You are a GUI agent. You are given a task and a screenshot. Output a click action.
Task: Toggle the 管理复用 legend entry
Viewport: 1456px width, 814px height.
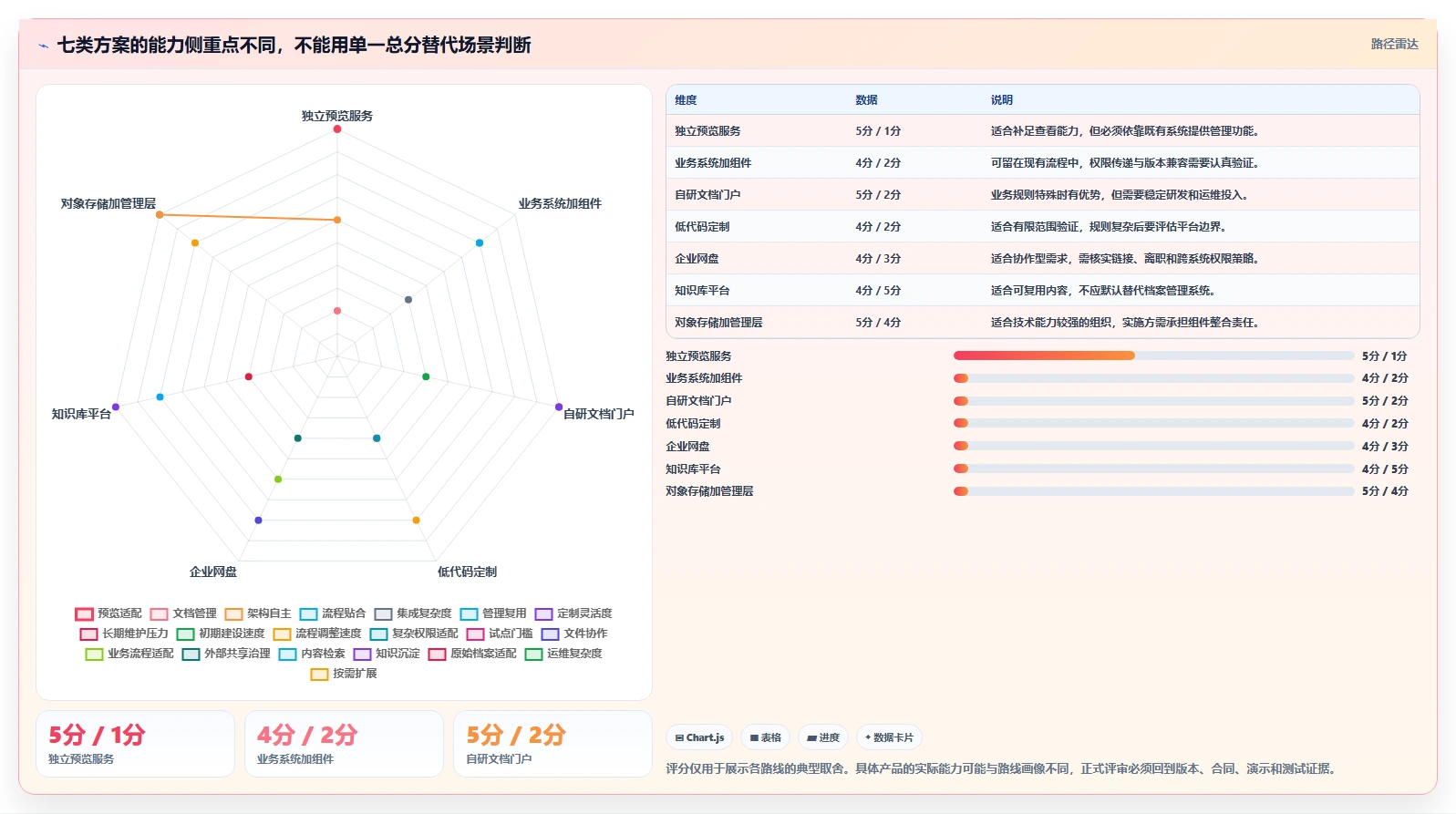coord(493,613)
